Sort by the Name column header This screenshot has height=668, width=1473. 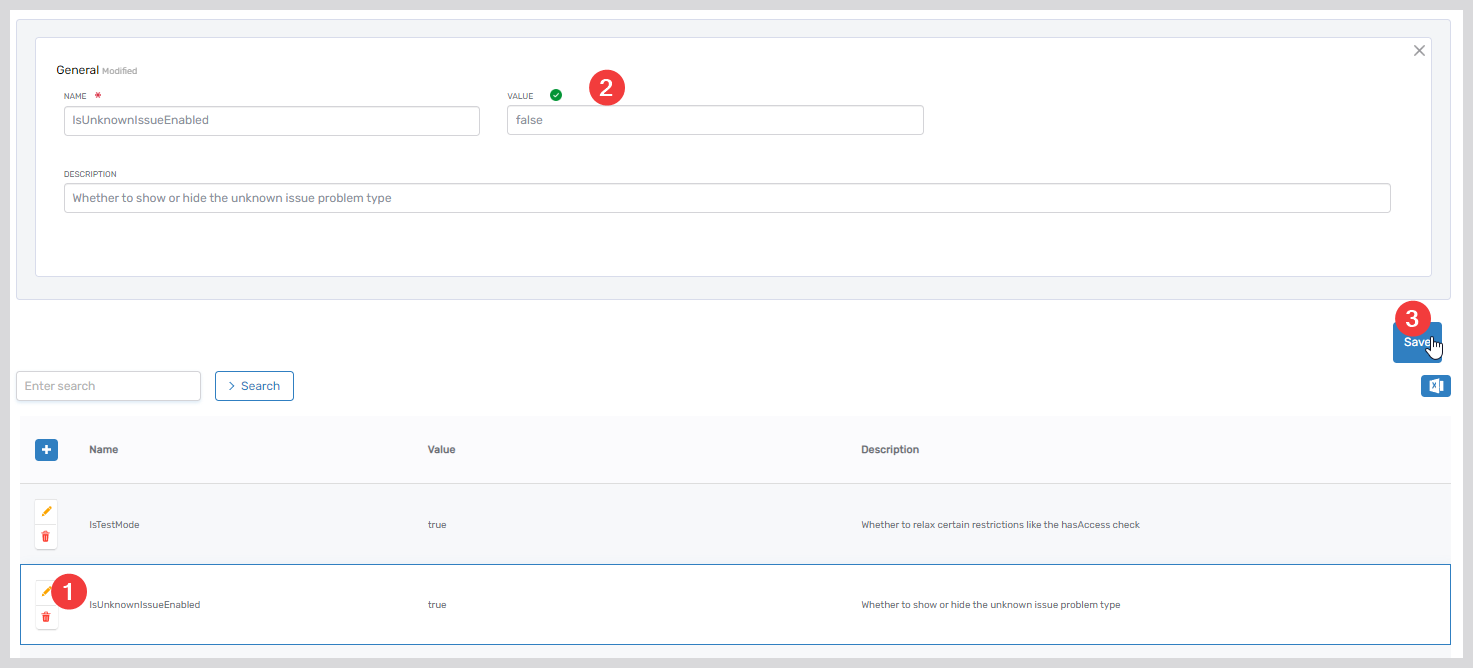tap(104, 450)
